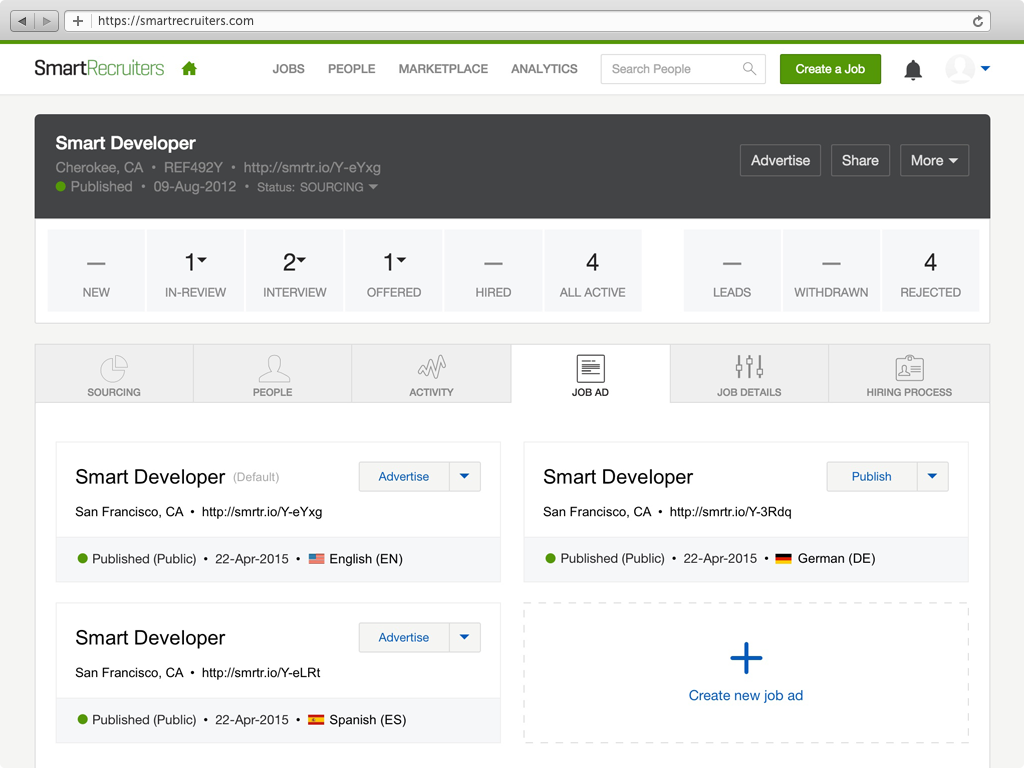Open the header link smrtr.io/Y-eYxg

(x=312, y=168)
